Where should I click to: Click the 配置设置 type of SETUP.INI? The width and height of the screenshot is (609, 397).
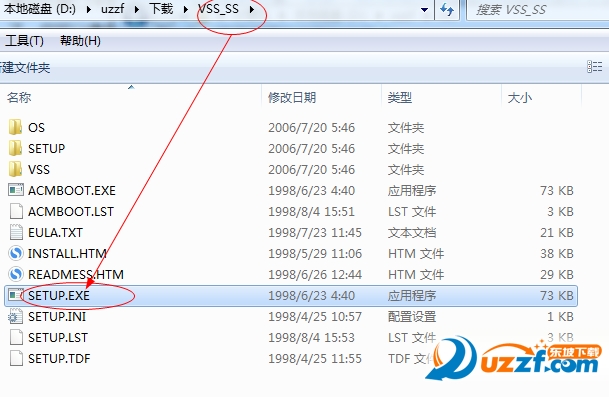(412, 316)
